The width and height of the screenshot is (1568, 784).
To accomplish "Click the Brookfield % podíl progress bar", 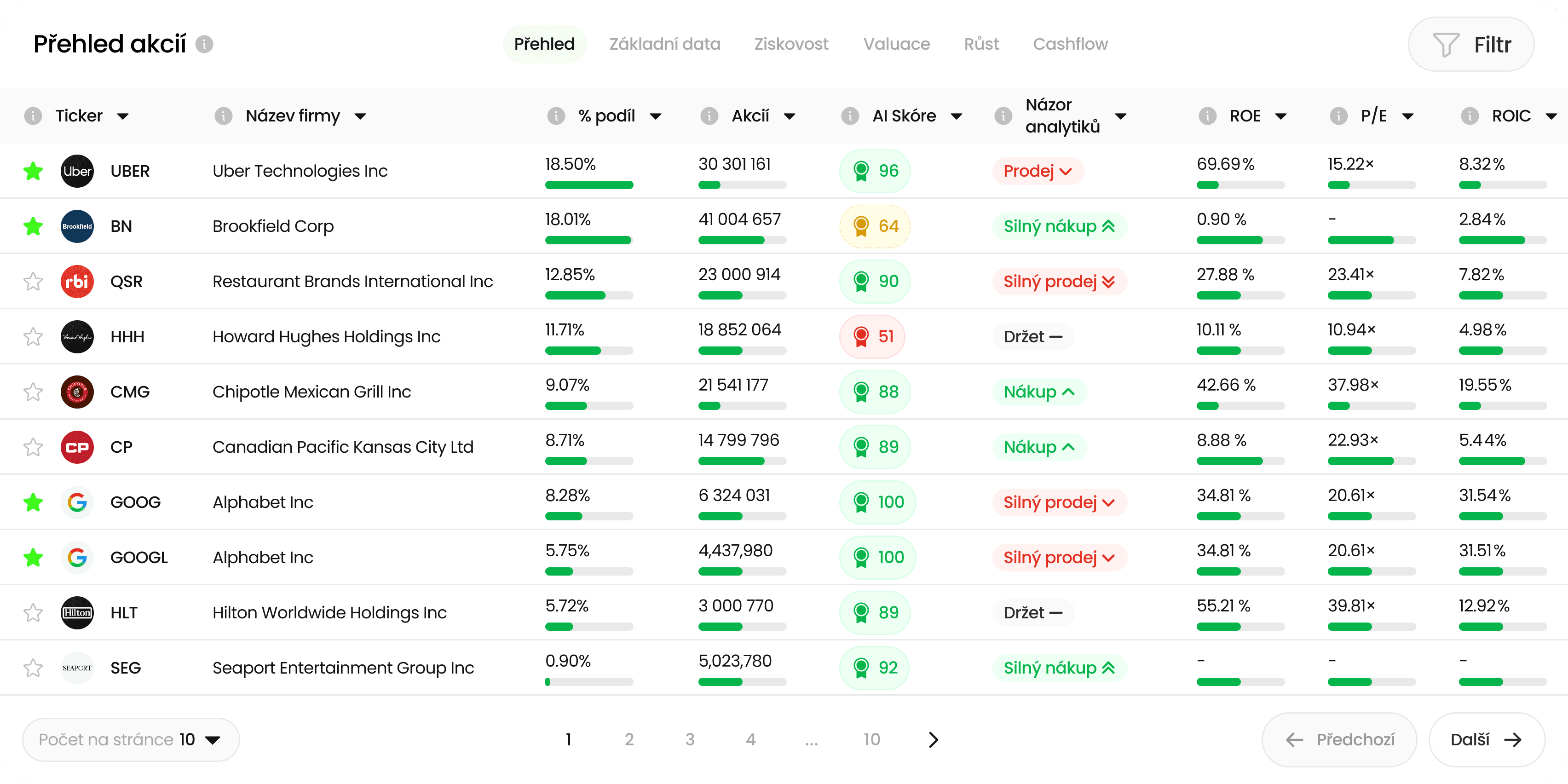I will 588,241.
